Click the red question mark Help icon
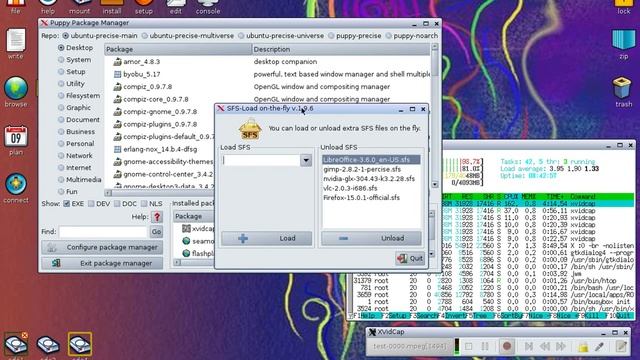640x360 pixels. tap(157, 217)
